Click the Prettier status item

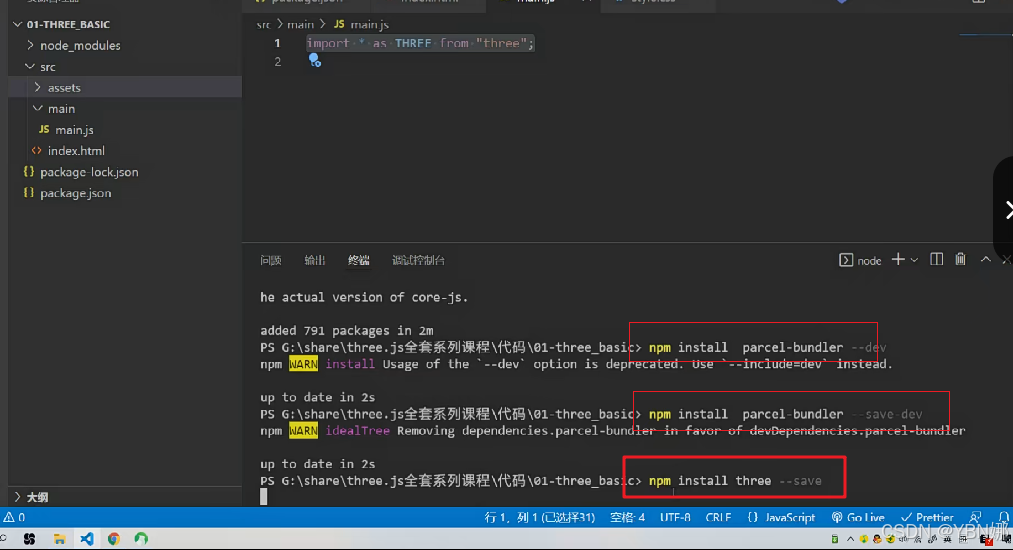coord(927,518)
